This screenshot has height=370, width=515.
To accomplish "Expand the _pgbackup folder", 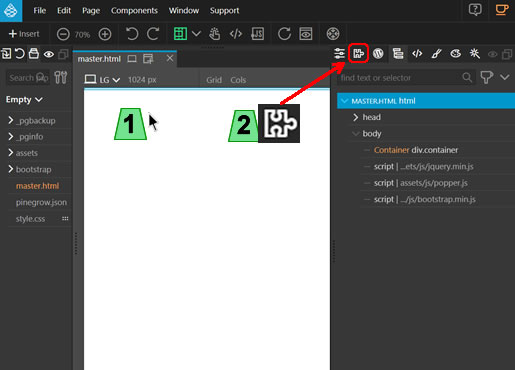I will tap(11, 120).
